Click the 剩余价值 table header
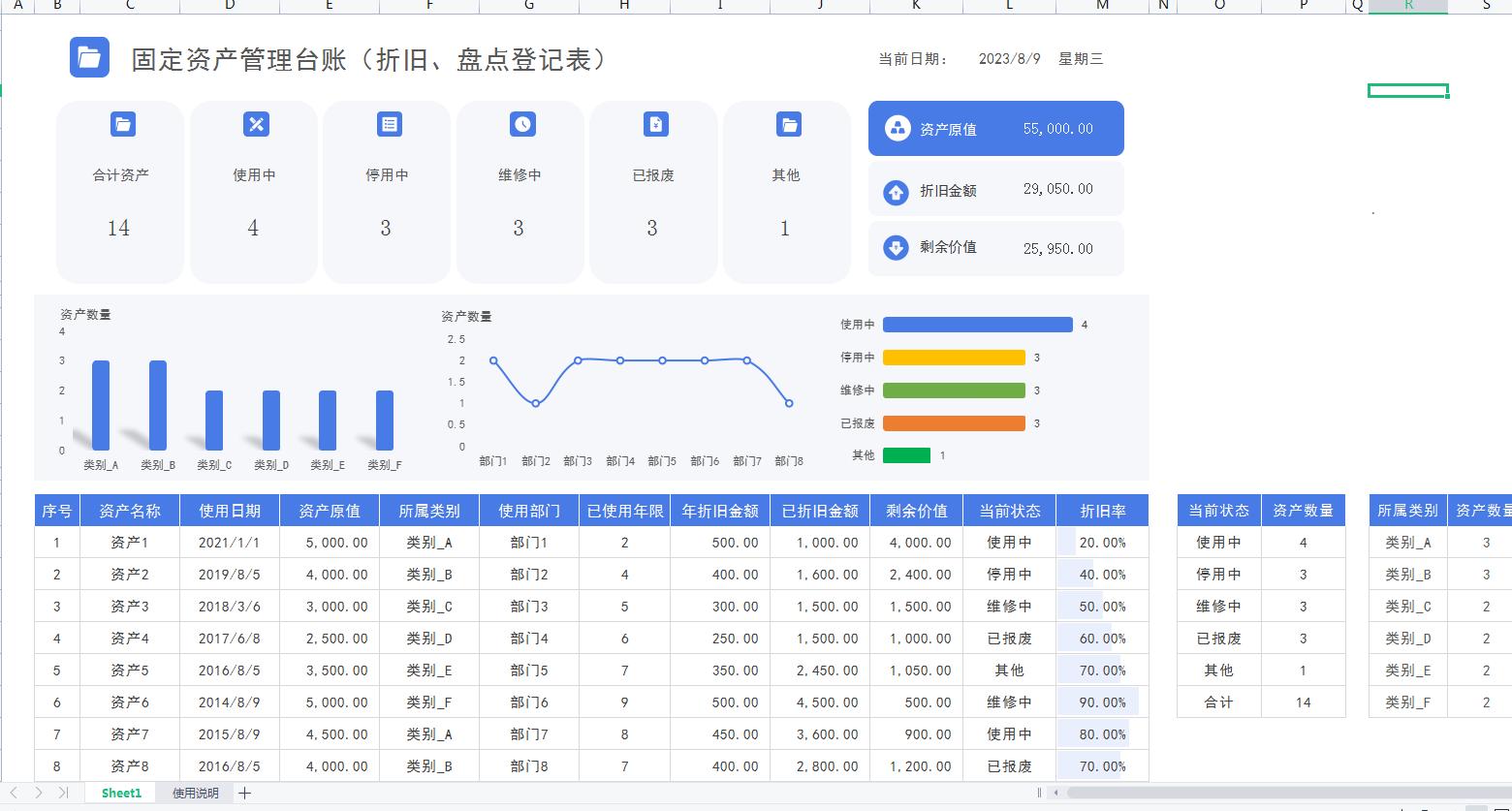 pos(916,511)
